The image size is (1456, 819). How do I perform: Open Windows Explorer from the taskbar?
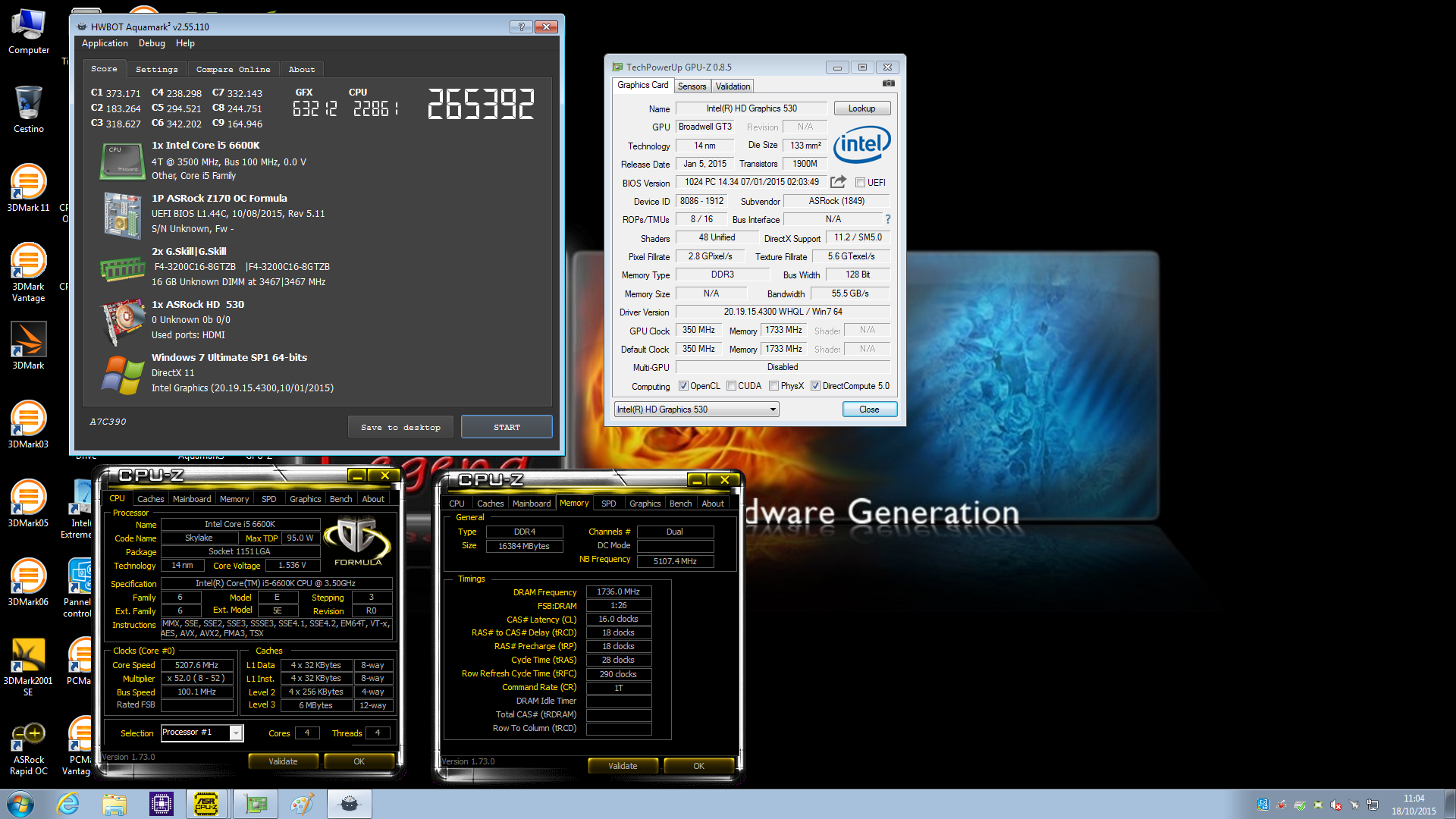[x=115, y=804]
